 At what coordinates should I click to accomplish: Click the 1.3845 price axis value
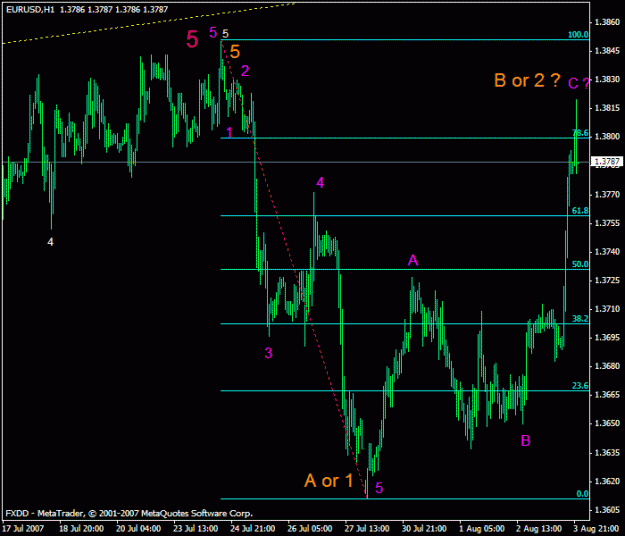pos(607,51)
